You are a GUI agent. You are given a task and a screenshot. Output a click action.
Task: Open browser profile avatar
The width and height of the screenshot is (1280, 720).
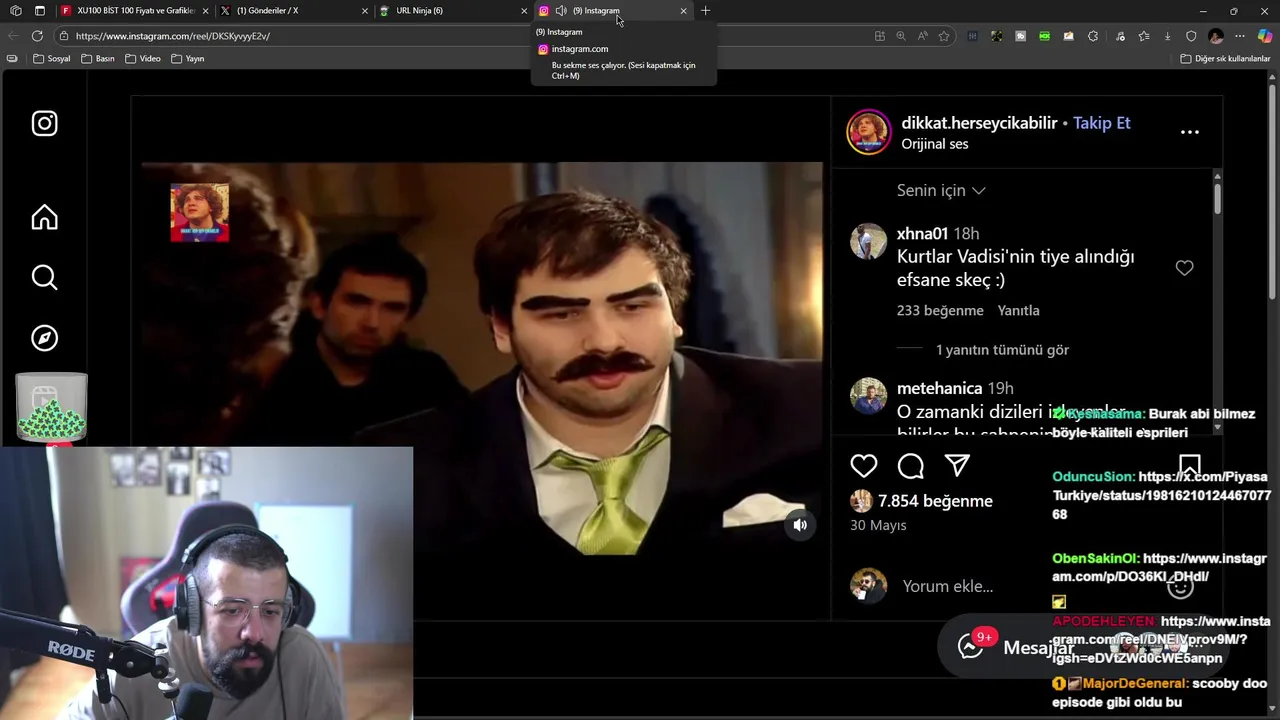(1216, 36)
